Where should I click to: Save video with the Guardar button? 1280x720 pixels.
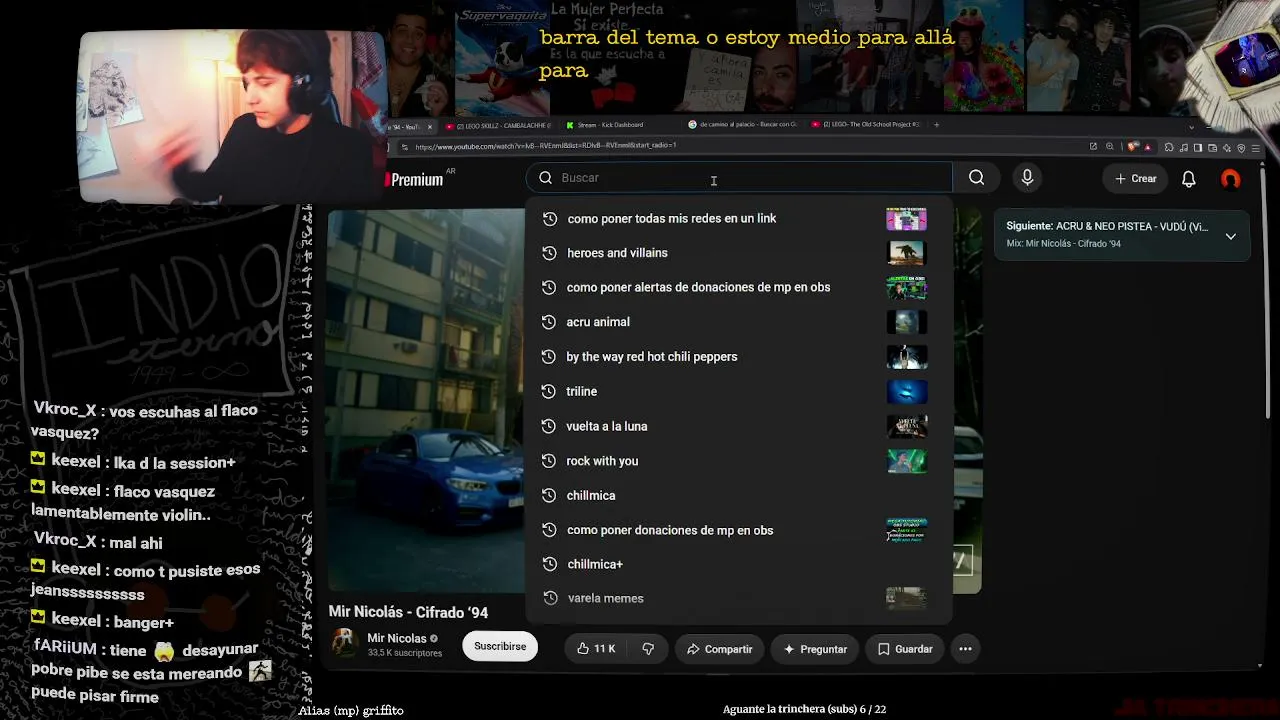pos(905,649)
